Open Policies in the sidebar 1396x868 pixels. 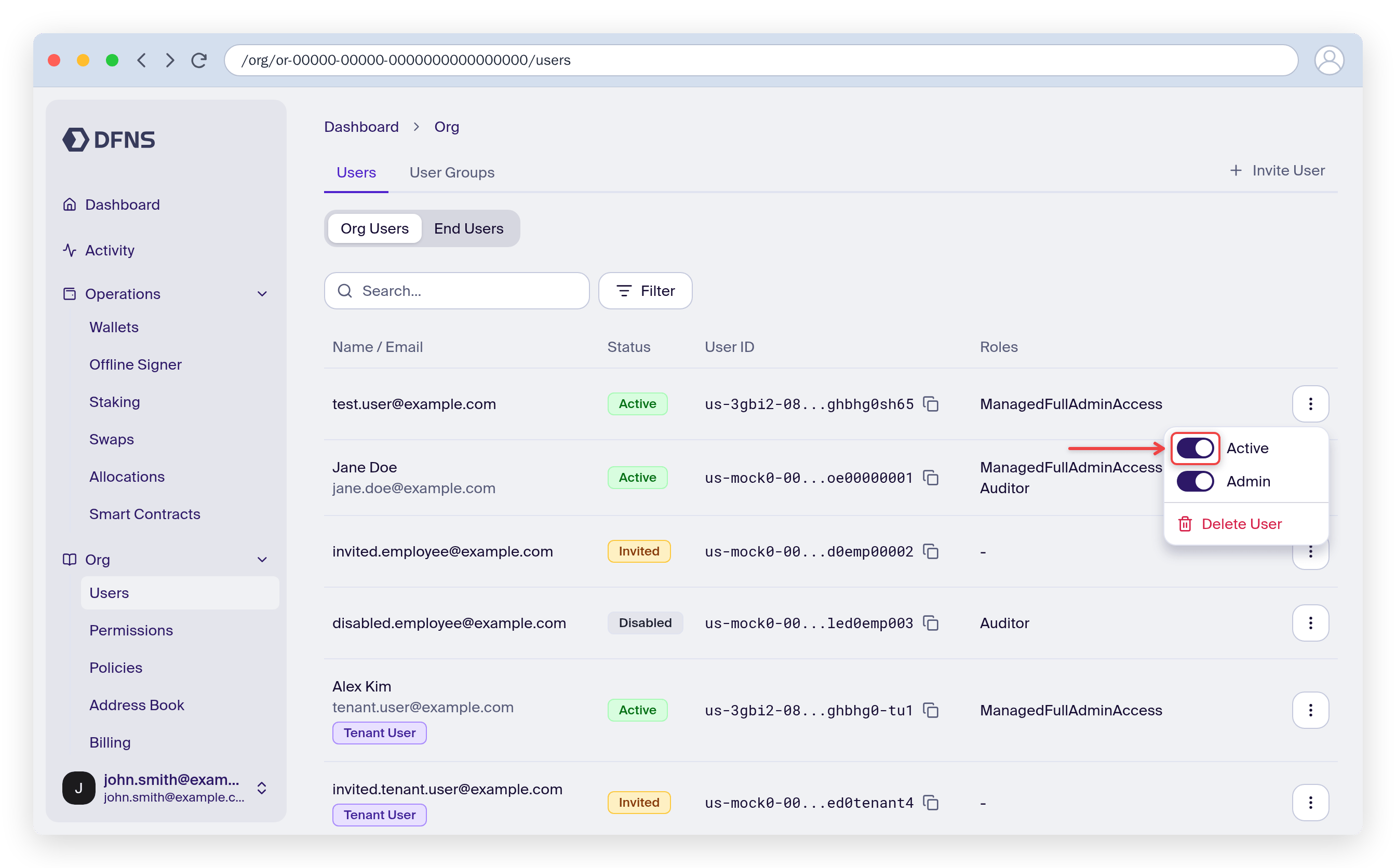click(x=115, y=668)
